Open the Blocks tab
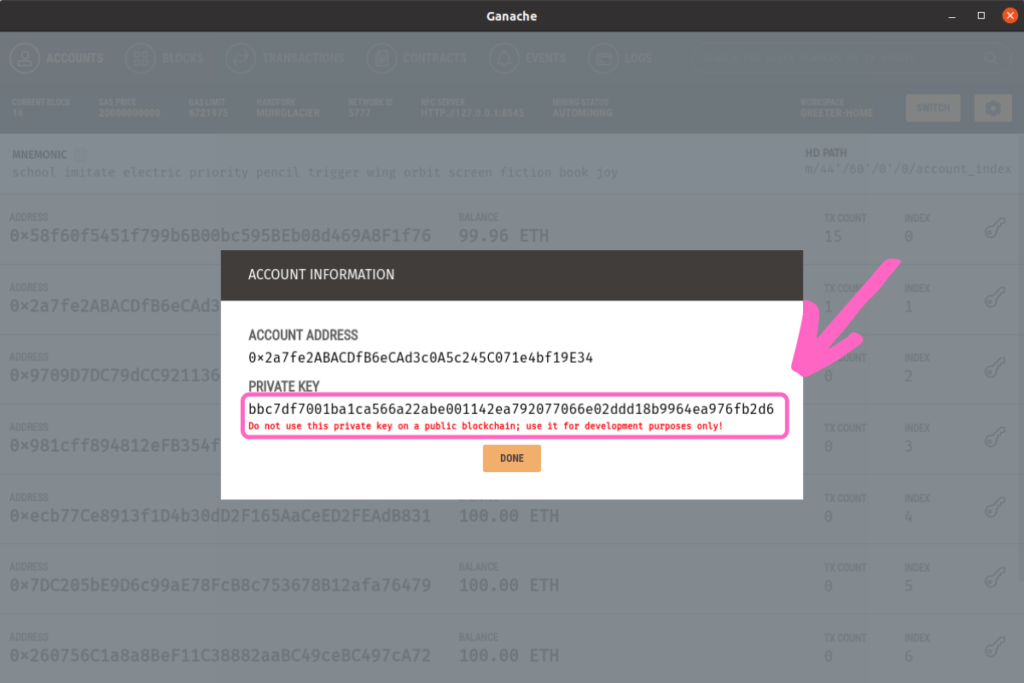 [x=165, y=59]
